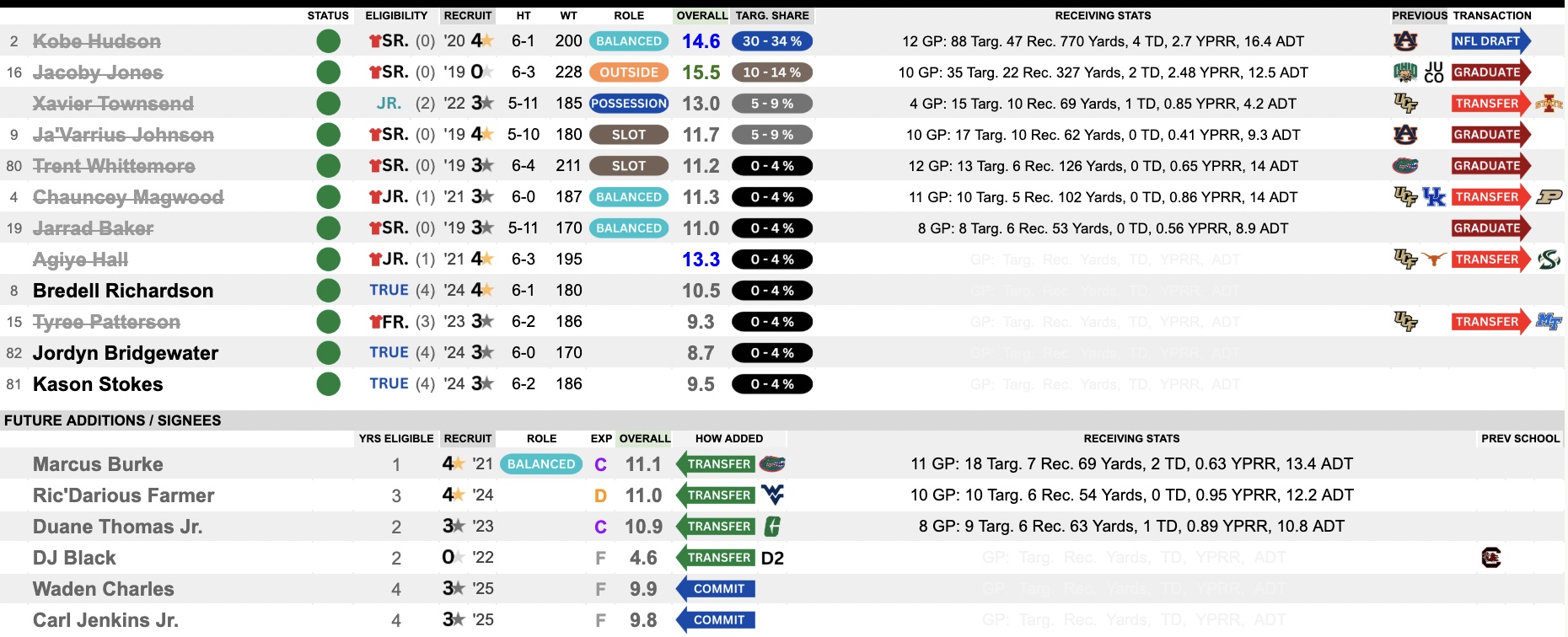Click the Texas Longhorns logo for Agiye Hall
The height and width of the screenshot is (637, 1568).
coord(1434,260)
